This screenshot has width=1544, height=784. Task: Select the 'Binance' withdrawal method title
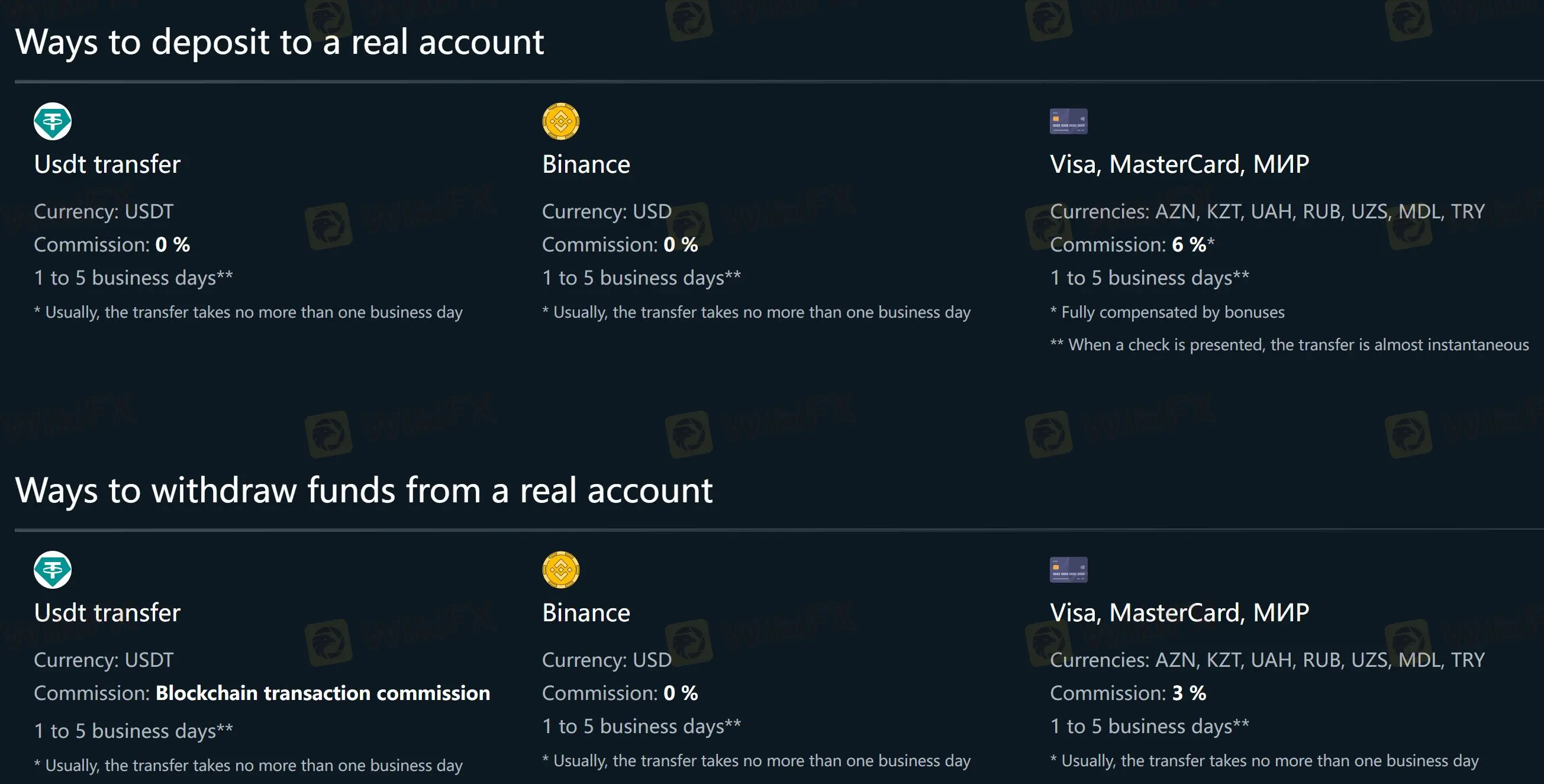tap(586, 612)
